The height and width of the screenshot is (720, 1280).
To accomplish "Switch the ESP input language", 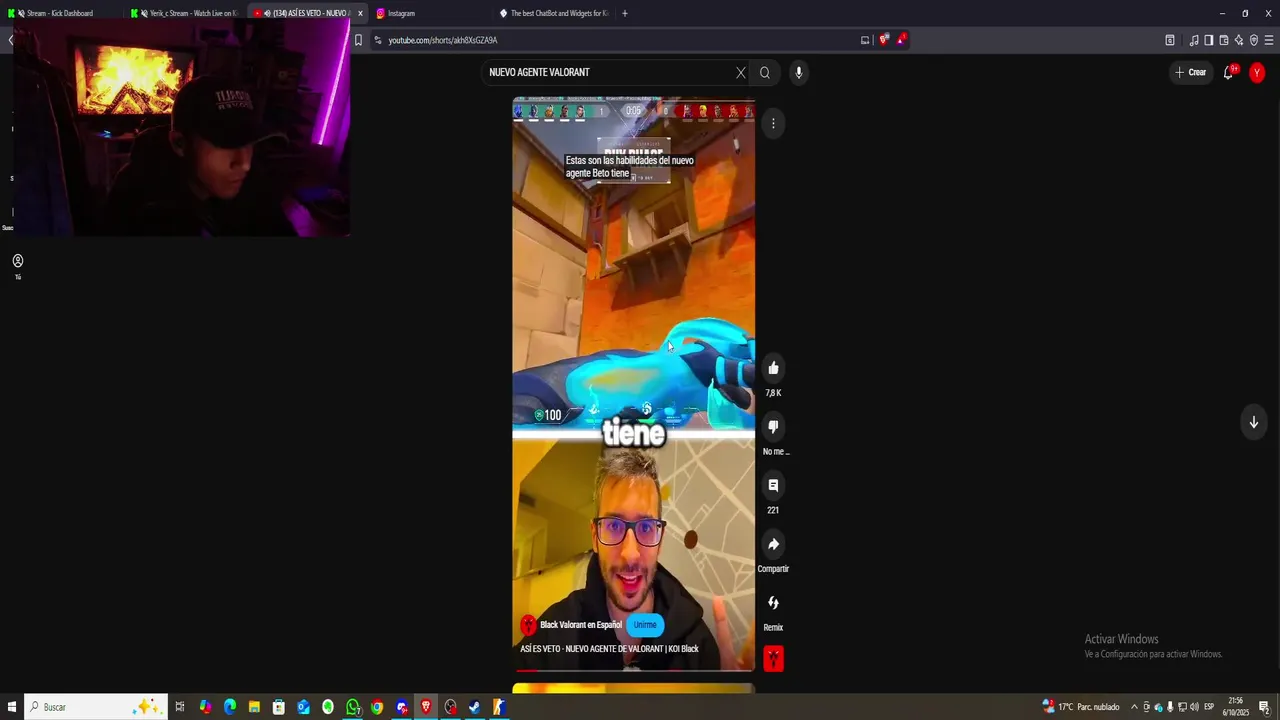I will tap(1209, 707).
